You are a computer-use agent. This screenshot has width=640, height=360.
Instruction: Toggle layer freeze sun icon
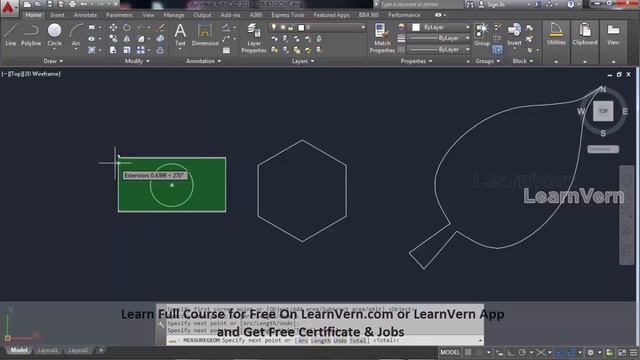pos(282,27)
